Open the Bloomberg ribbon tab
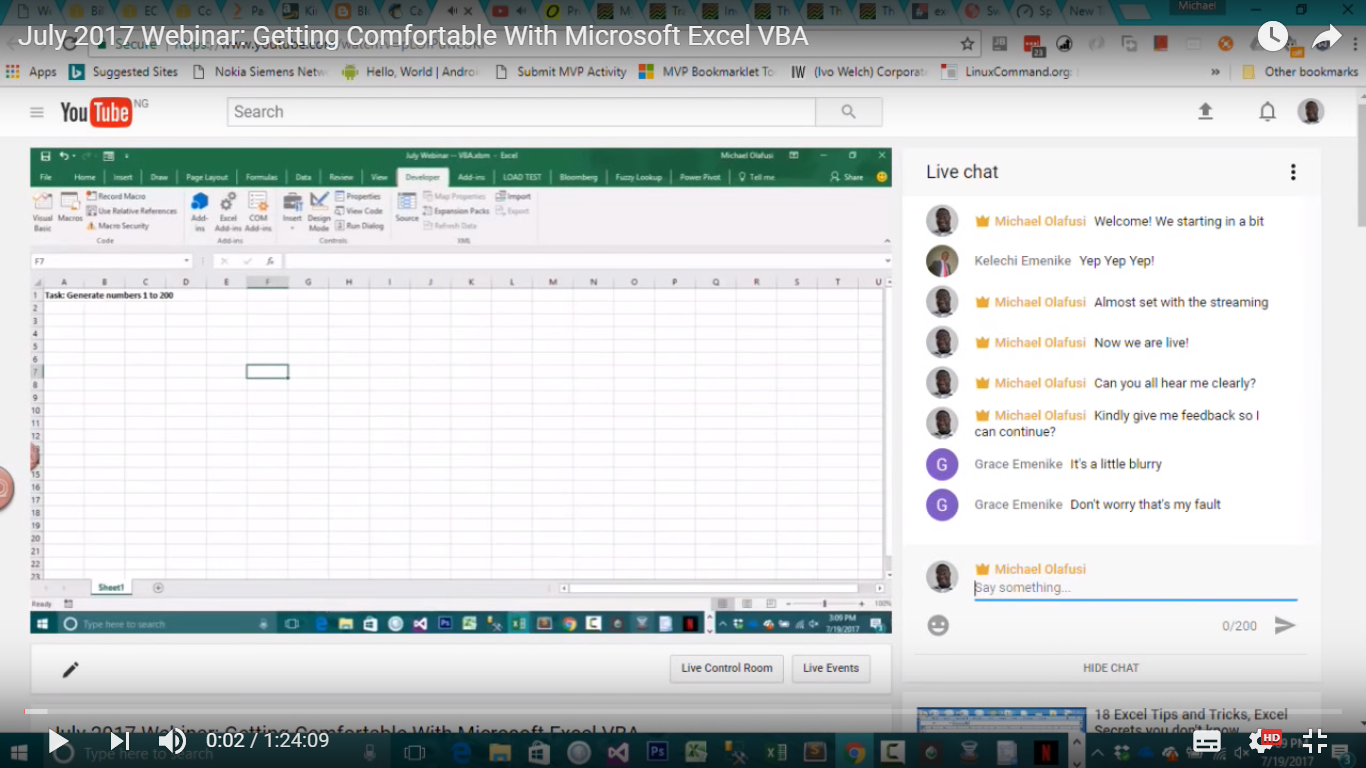 (x=580, y=176)
